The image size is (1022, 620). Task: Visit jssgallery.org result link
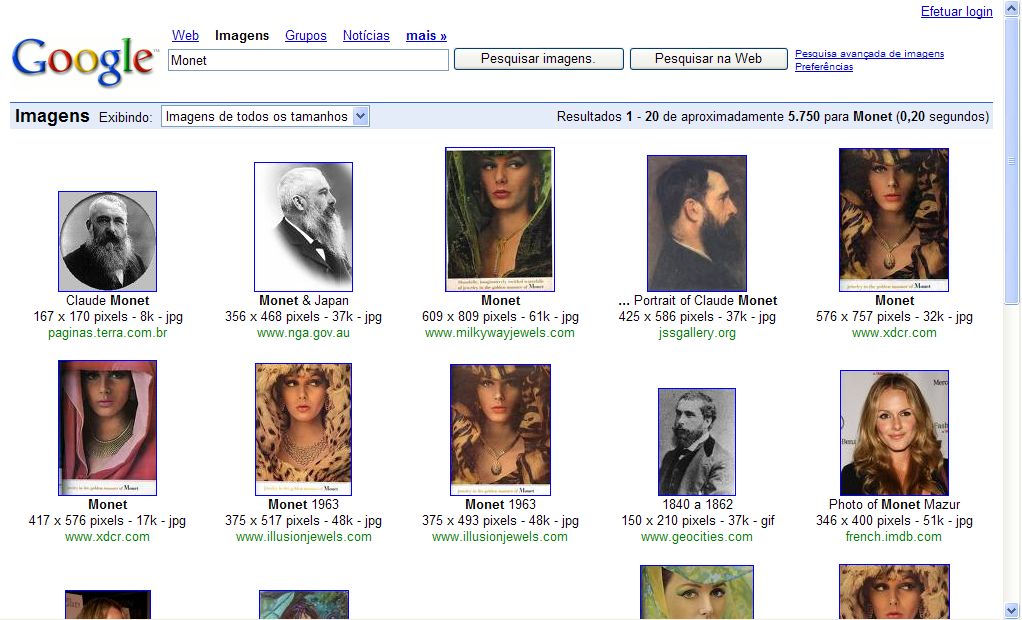point(697,332)
